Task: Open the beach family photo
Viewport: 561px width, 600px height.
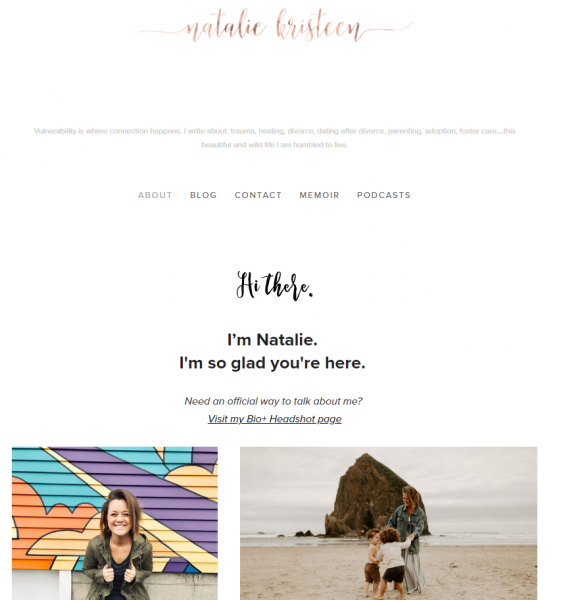Action: (x=388, y=523)
